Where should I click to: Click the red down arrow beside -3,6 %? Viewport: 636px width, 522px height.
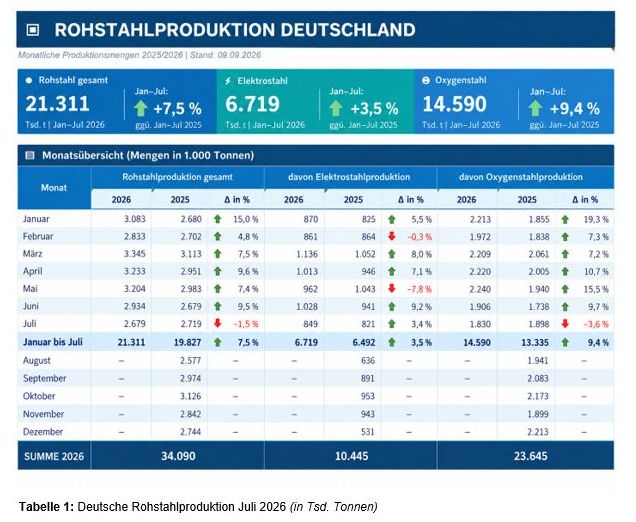(x=565, y=324)
